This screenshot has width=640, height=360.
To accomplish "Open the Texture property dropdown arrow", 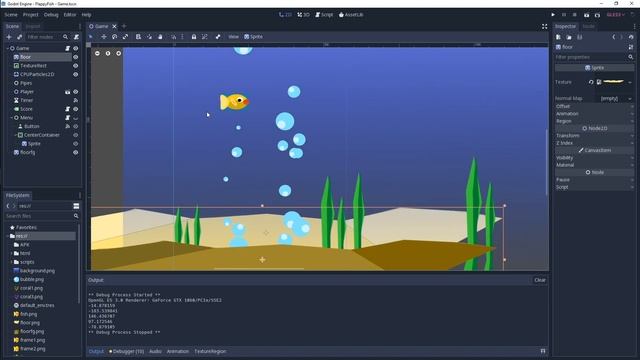I will point(630,82).
